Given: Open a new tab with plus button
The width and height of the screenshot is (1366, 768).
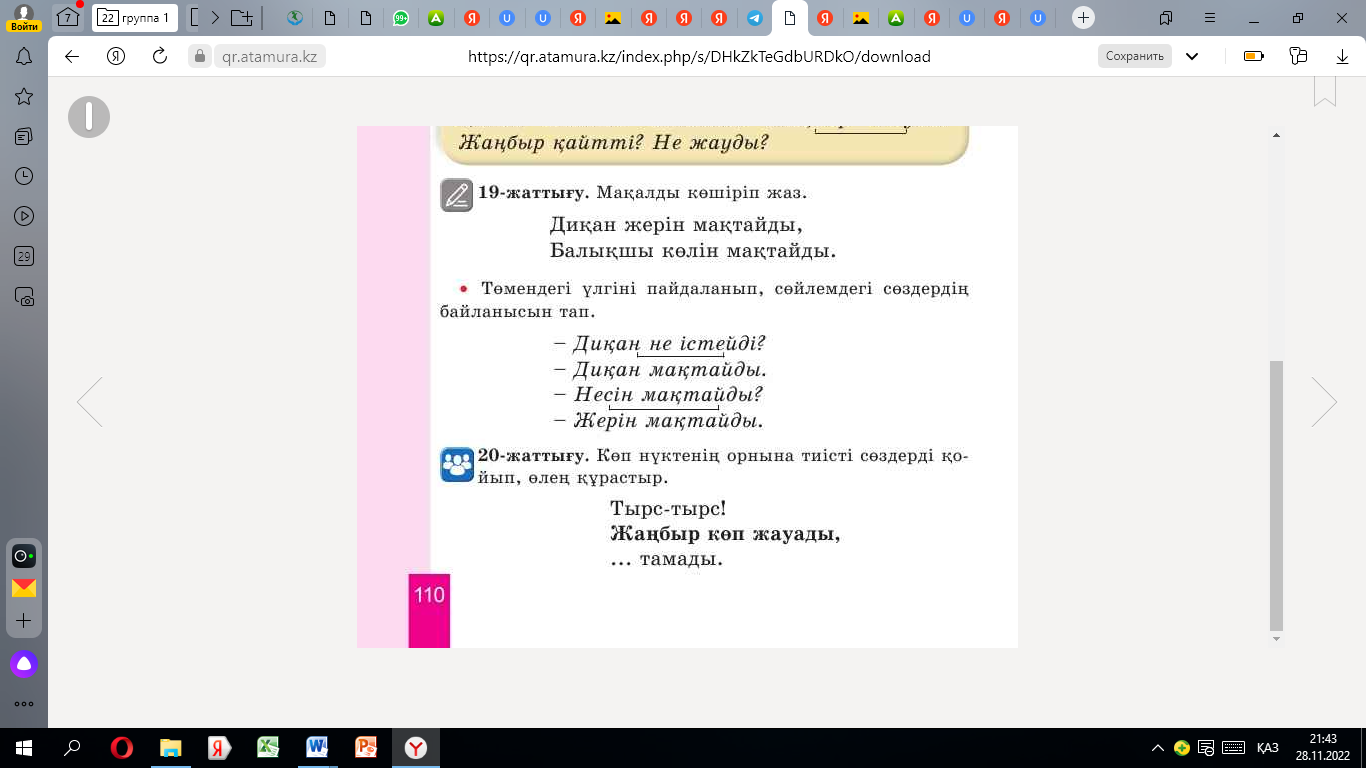Looking at the screenshot, I should coord(1083,17).
